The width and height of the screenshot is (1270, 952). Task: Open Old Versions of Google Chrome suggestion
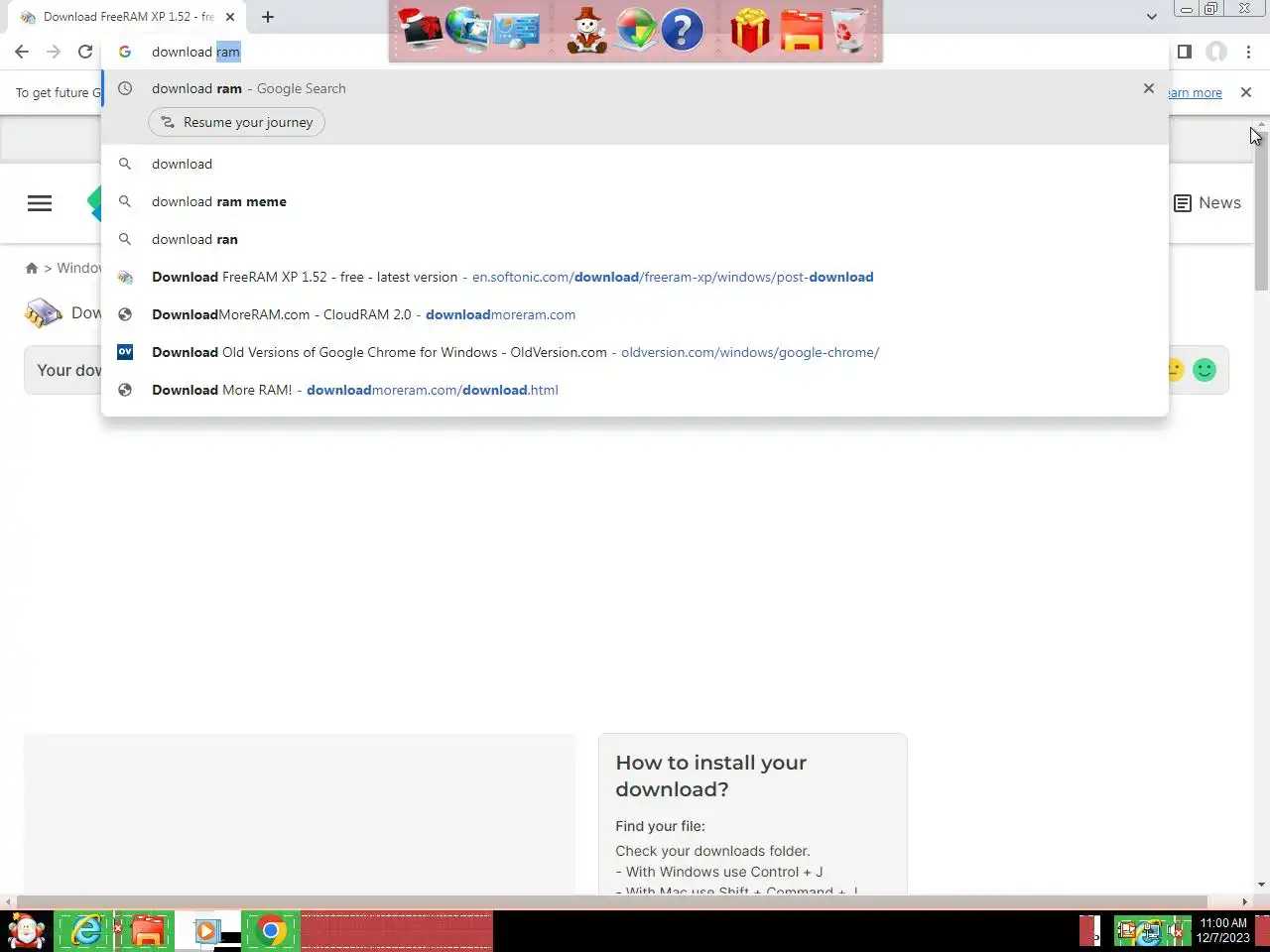[635, 352]
